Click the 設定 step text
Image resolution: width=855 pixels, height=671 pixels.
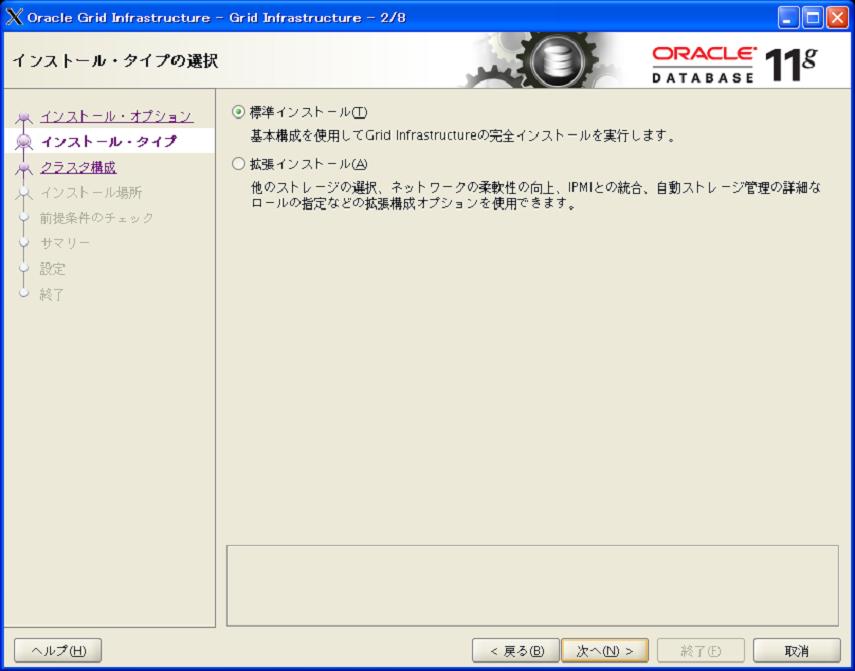coord(52,269)
